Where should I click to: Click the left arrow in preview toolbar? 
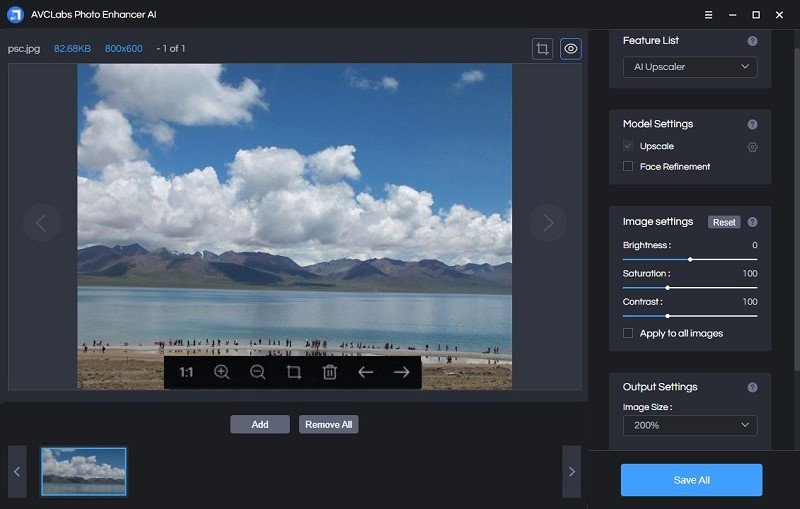(365, 372)
